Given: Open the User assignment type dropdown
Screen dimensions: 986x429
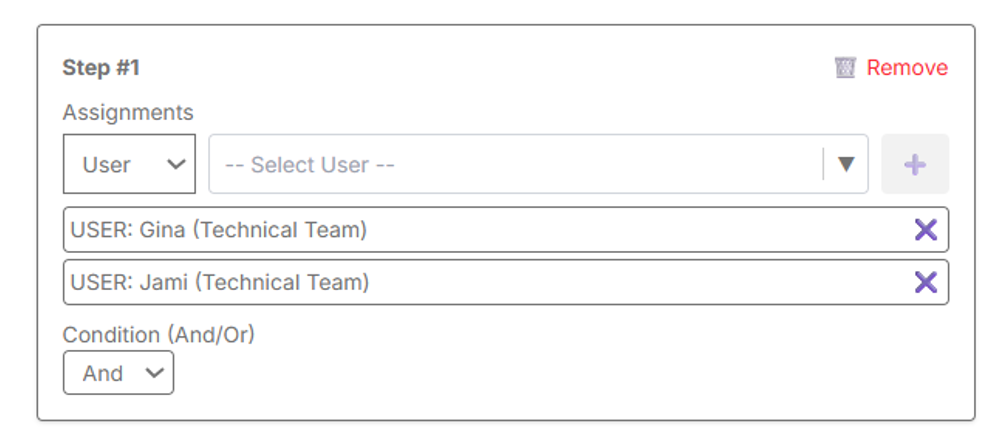Looking at the screenshot, I should click(x=129, y=164).
